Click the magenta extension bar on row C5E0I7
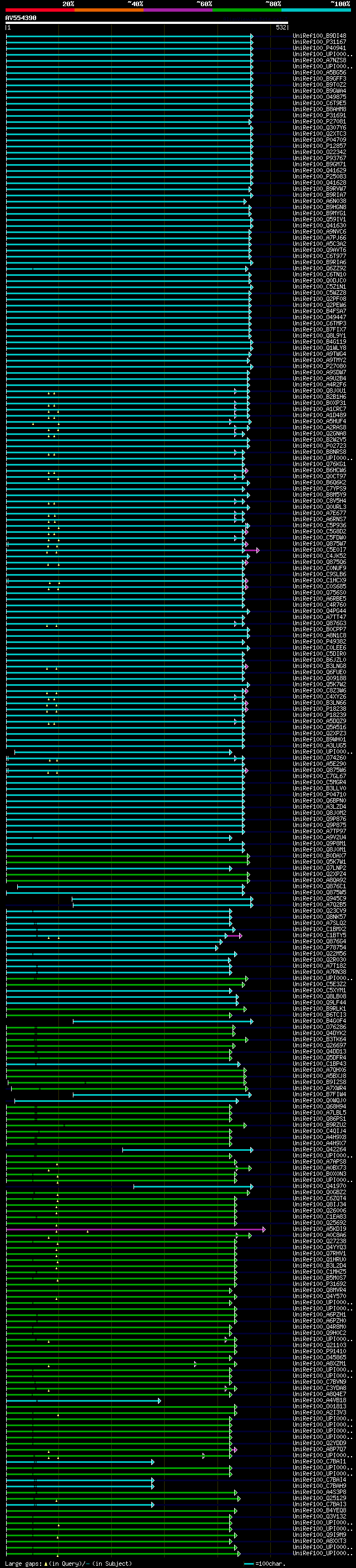Image resolution: width=356 pixels, height=1568 pixels. coord(252,550)
